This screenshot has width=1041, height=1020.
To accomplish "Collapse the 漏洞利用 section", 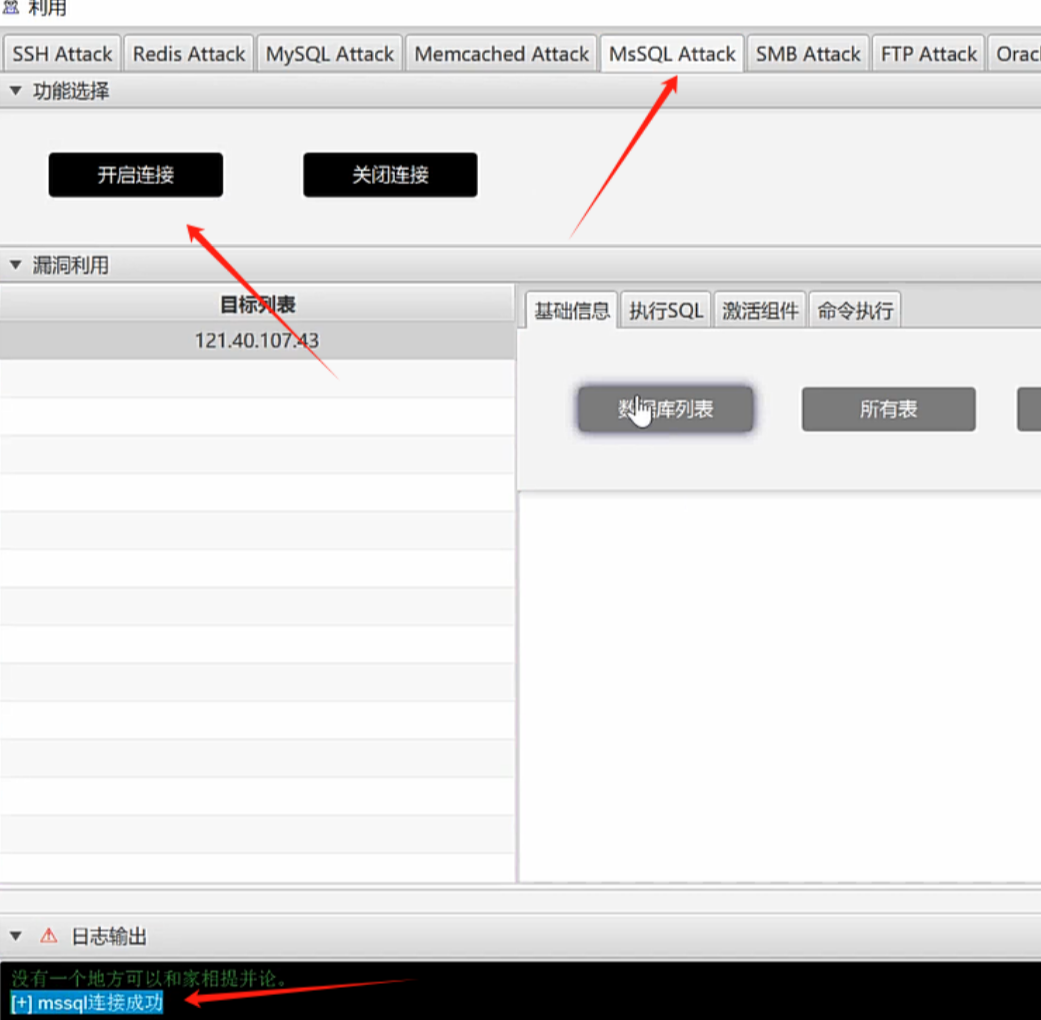I will 15,265.
